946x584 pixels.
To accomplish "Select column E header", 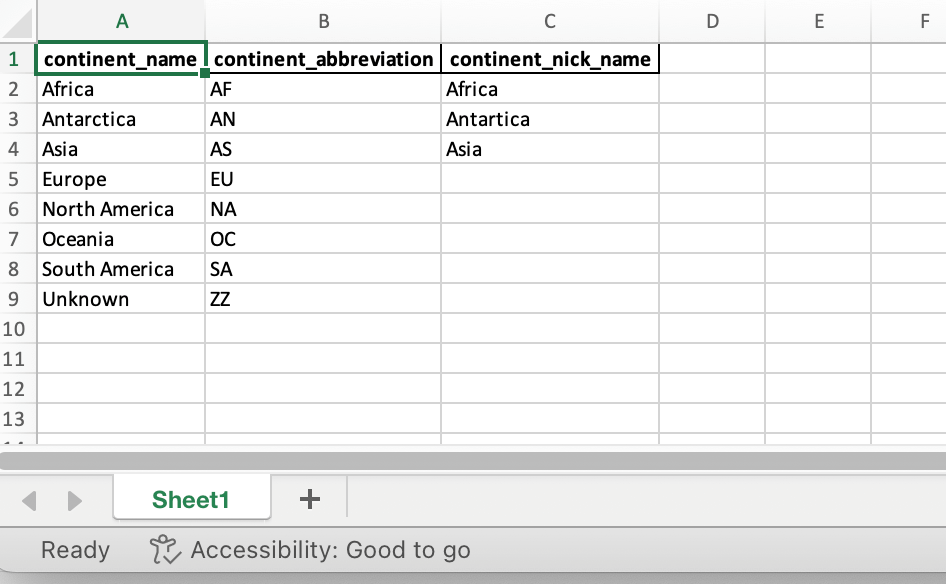I will click(x=818, y=21).
